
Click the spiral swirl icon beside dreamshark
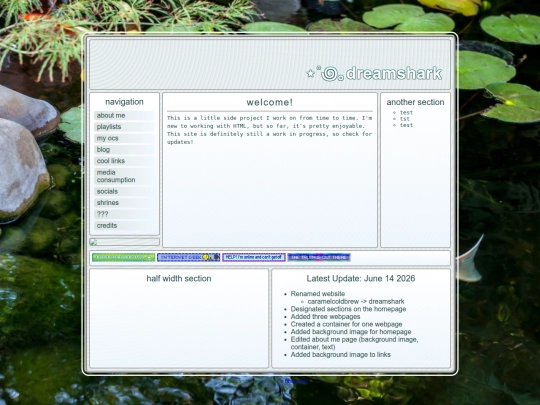point(330,74)
